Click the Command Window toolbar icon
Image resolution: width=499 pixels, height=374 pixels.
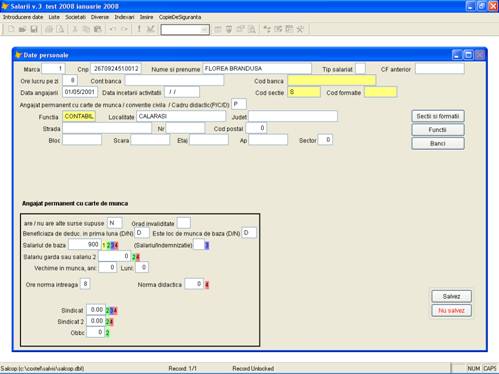(x=218, y=29)
